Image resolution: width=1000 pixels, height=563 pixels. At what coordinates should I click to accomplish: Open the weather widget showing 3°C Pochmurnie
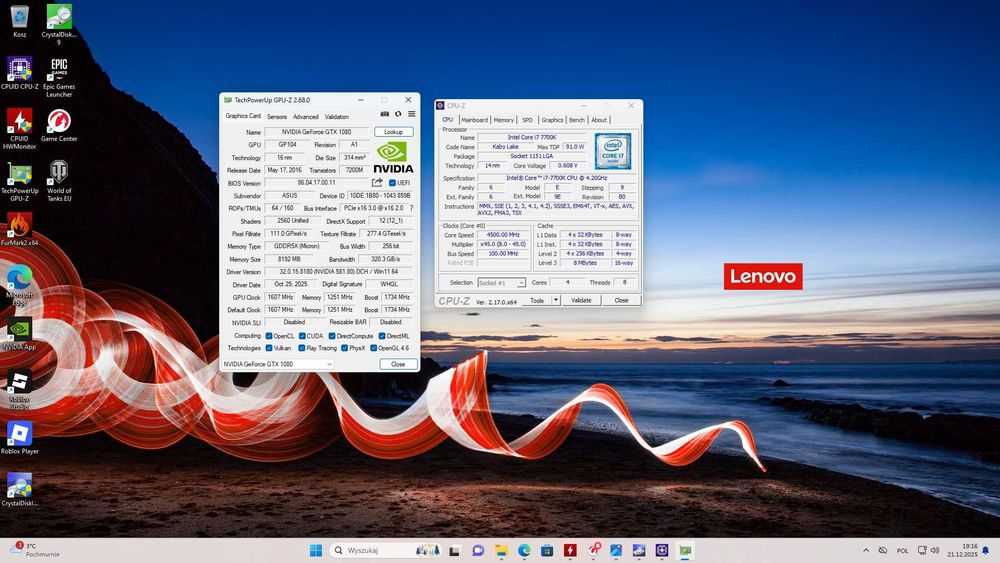pyautogui.click(x=35, y=550)
